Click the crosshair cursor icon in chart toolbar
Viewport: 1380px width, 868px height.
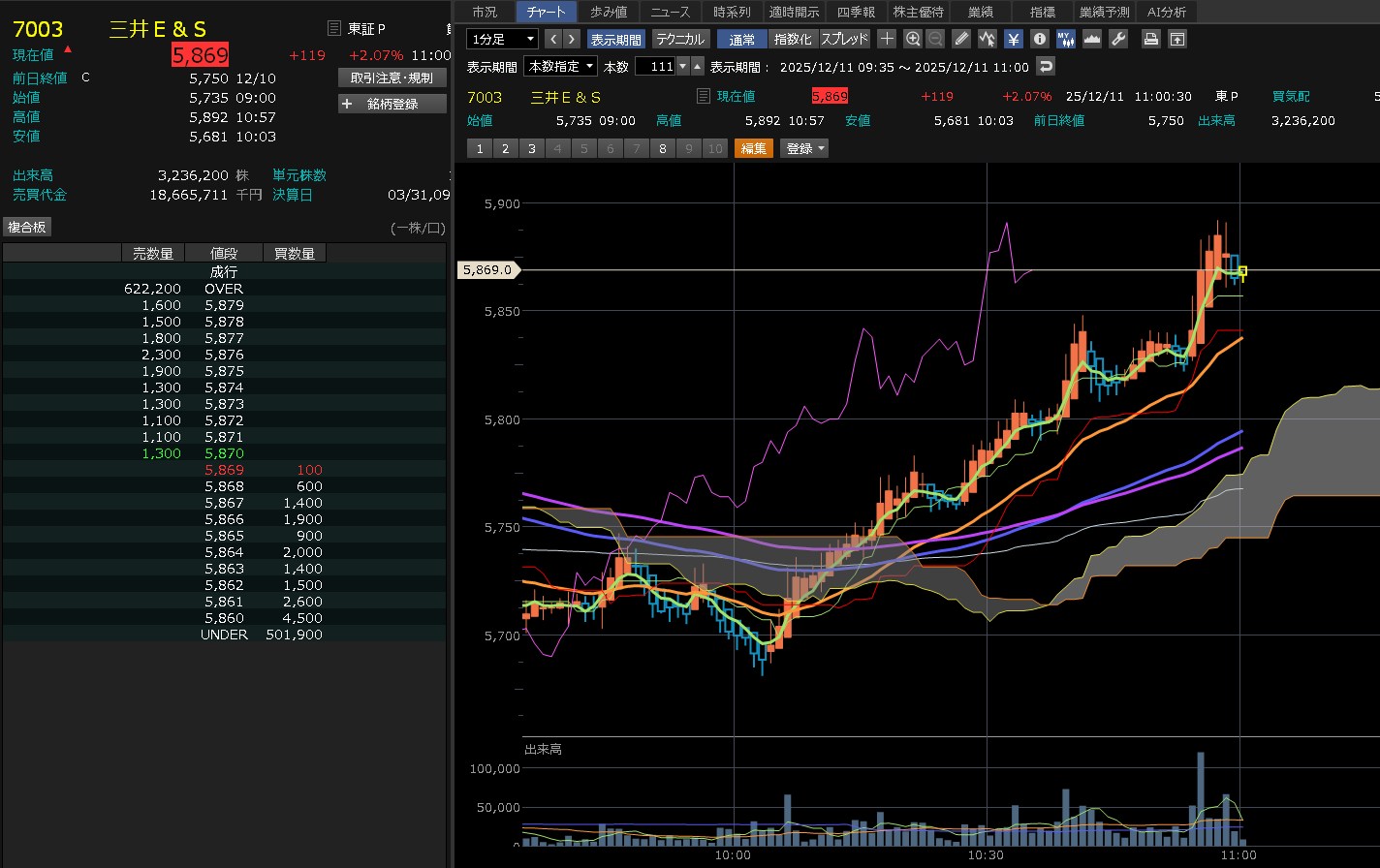(x=887, y=39)
